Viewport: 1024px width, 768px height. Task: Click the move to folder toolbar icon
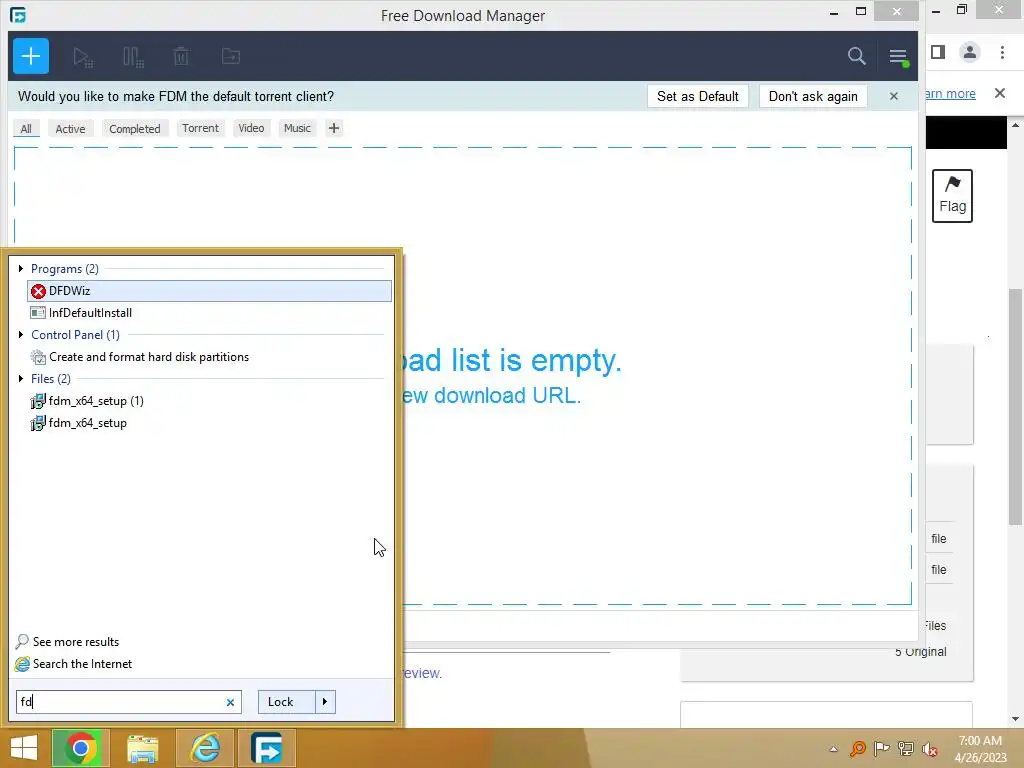pyautogui.click(x=231, y=56)
